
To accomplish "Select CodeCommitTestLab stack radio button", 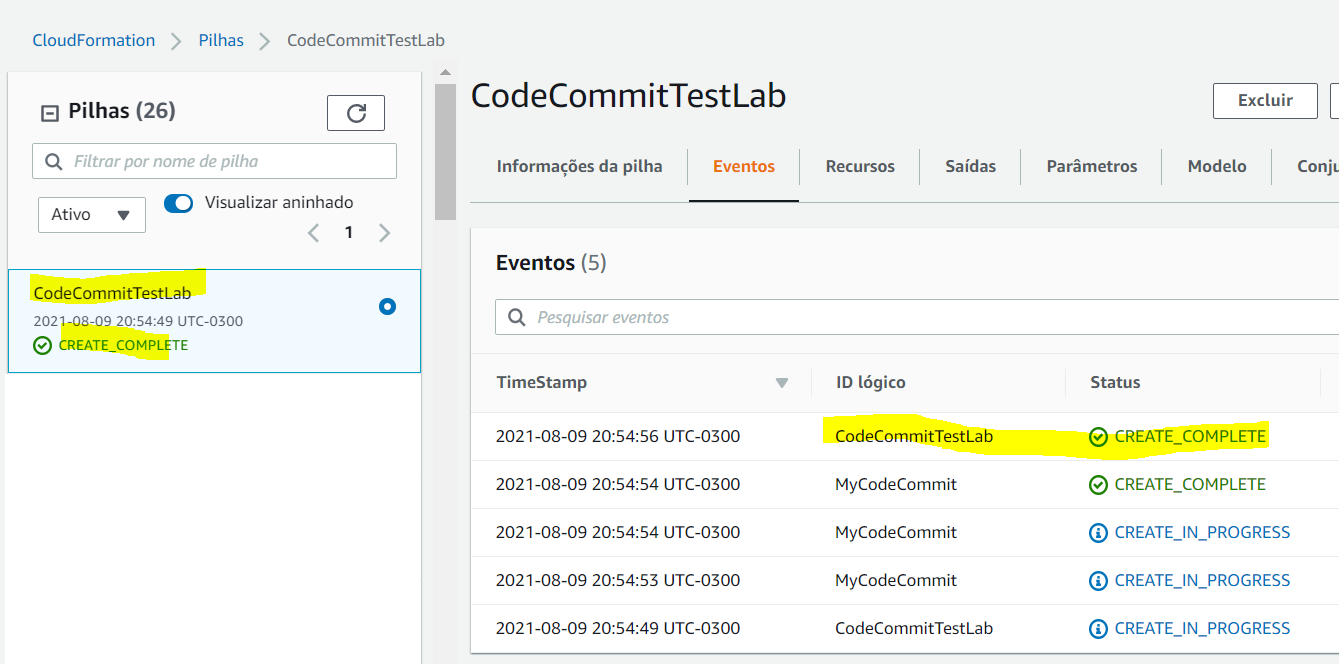I will point(388,307).
